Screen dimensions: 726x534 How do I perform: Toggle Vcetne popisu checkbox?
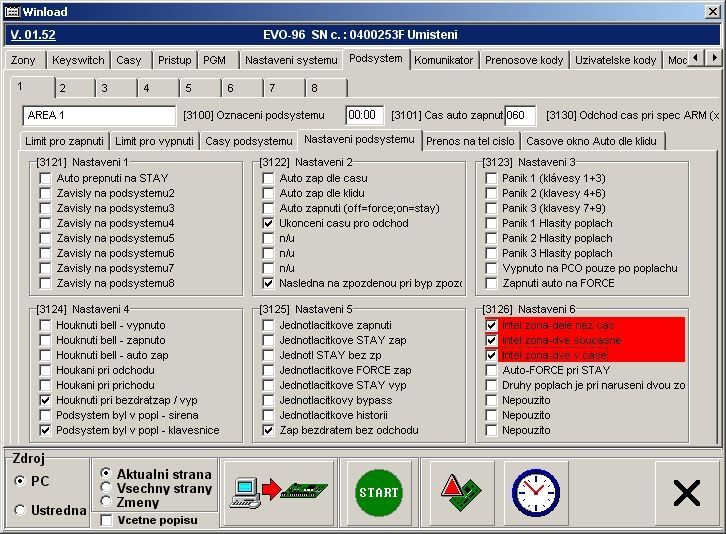(107, 520)
